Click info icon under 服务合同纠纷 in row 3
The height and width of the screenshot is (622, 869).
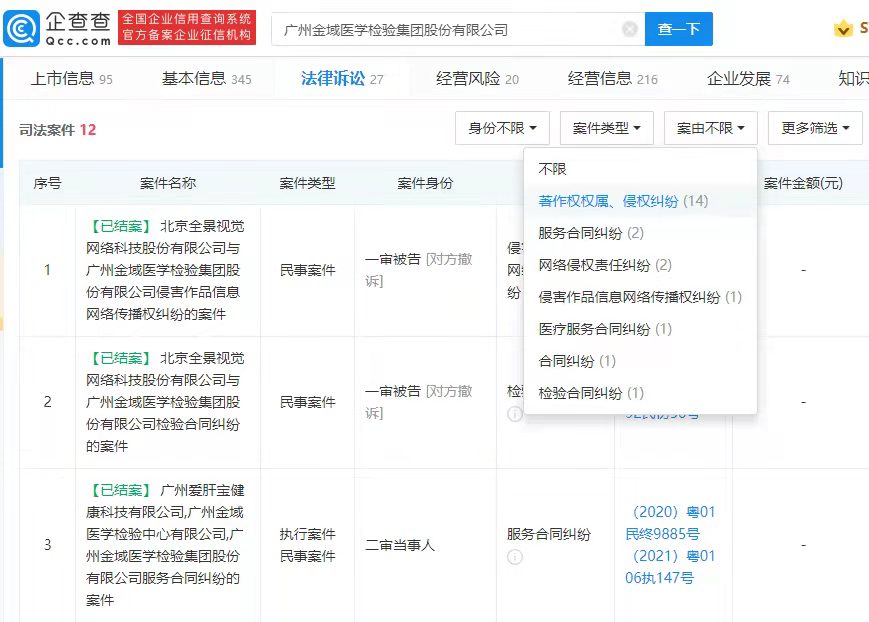[515, 557]
